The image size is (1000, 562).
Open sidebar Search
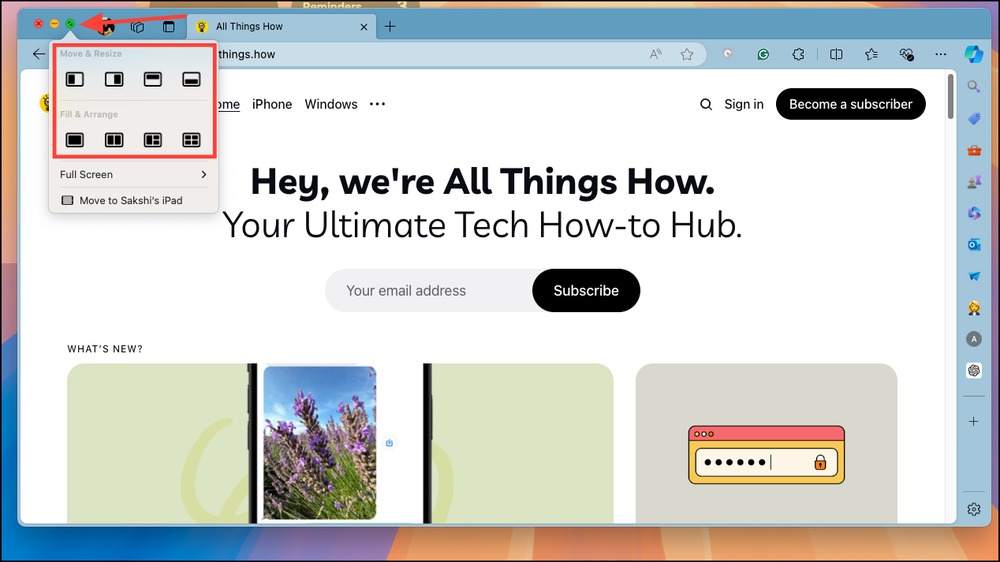pyautogui.click(x=973, y=86)
